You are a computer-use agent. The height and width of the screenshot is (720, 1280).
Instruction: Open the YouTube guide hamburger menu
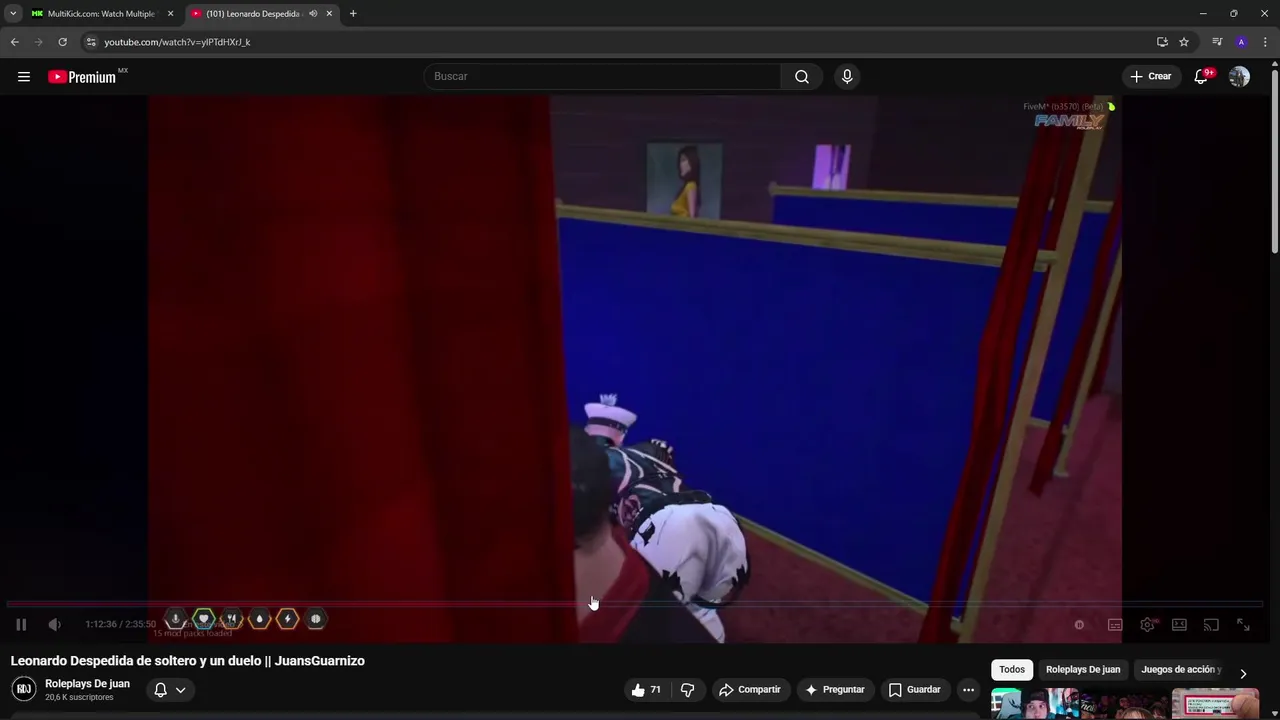[24, 77]
